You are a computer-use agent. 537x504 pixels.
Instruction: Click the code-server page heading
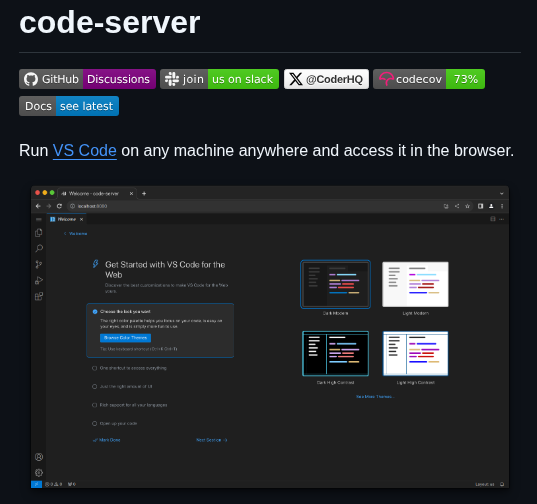(110, 23)
